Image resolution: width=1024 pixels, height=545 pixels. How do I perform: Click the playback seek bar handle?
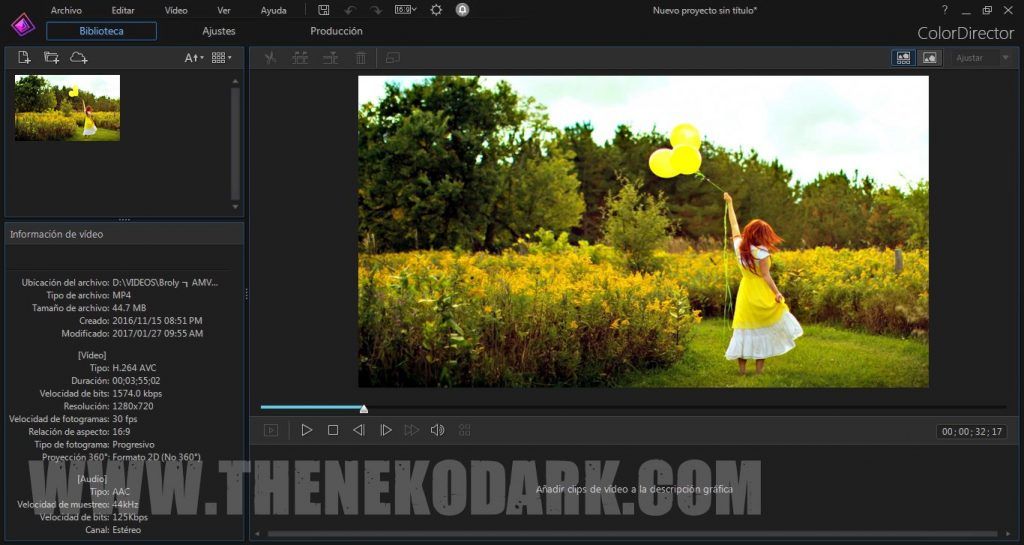[x=364, y=408]
